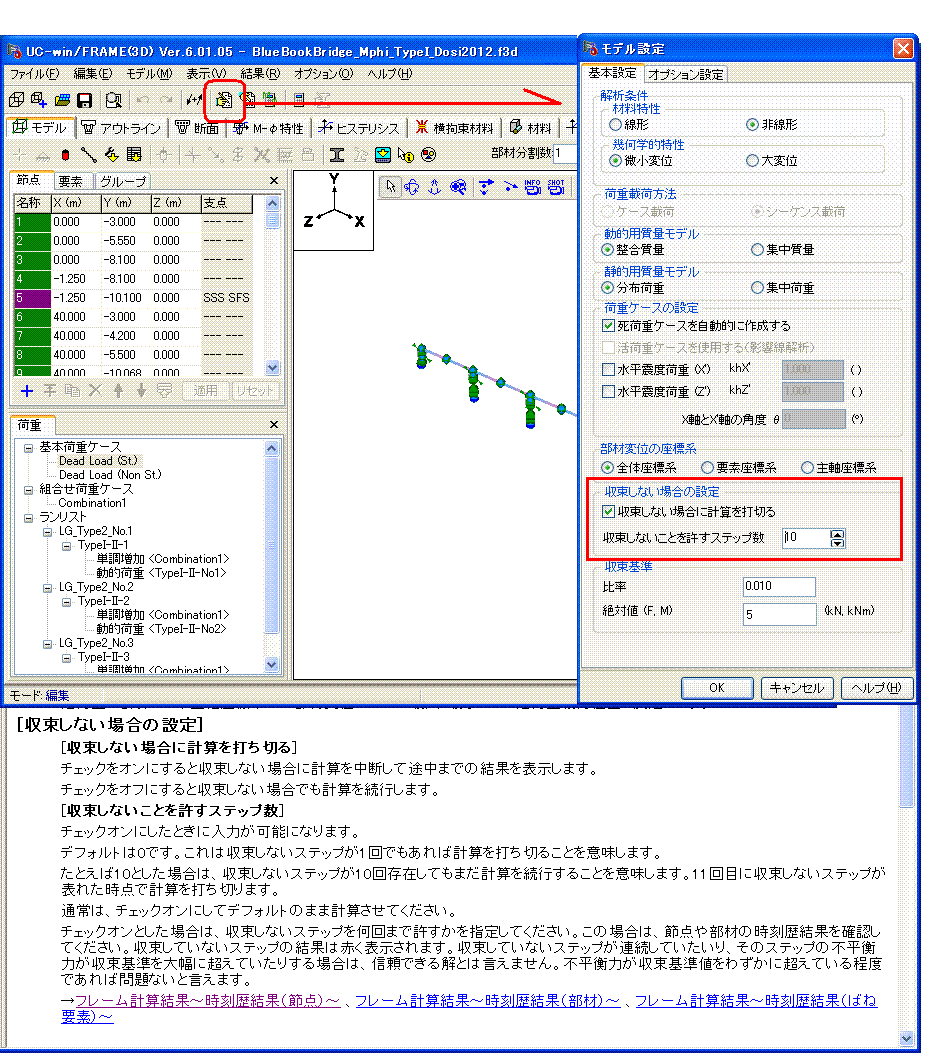This screenshot has width=929, height=1055.
Task: Increment the 収束しないことを許すステップ数 spinner
Action: tap(837, 534)
